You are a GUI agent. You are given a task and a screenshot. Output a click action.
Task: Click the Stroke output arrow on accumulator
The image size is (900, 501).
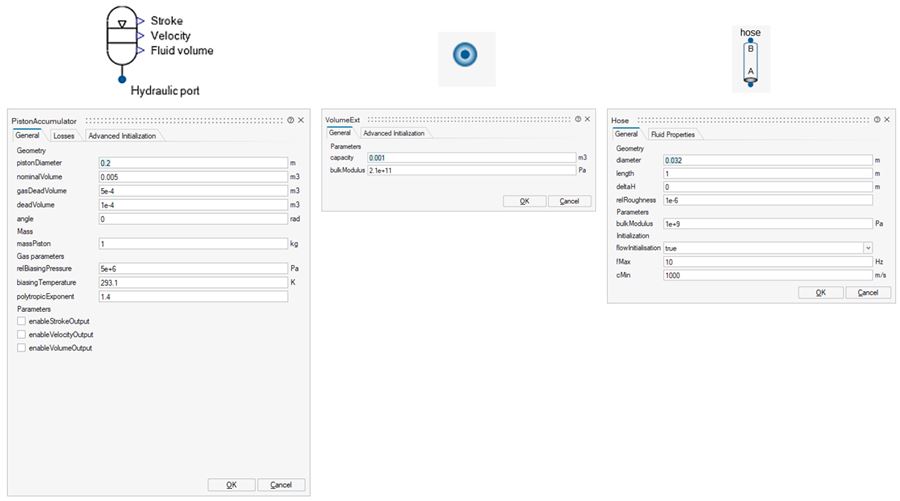(143, 21)
